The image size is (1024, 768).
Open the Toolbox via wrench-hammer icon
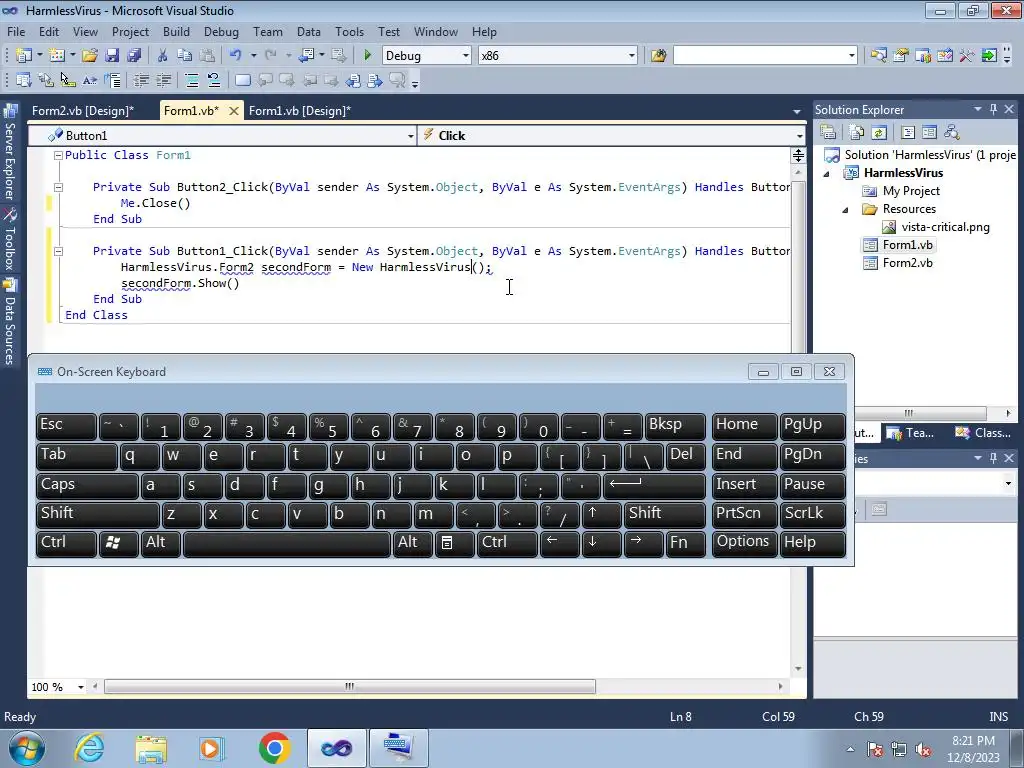pos(967,56)
